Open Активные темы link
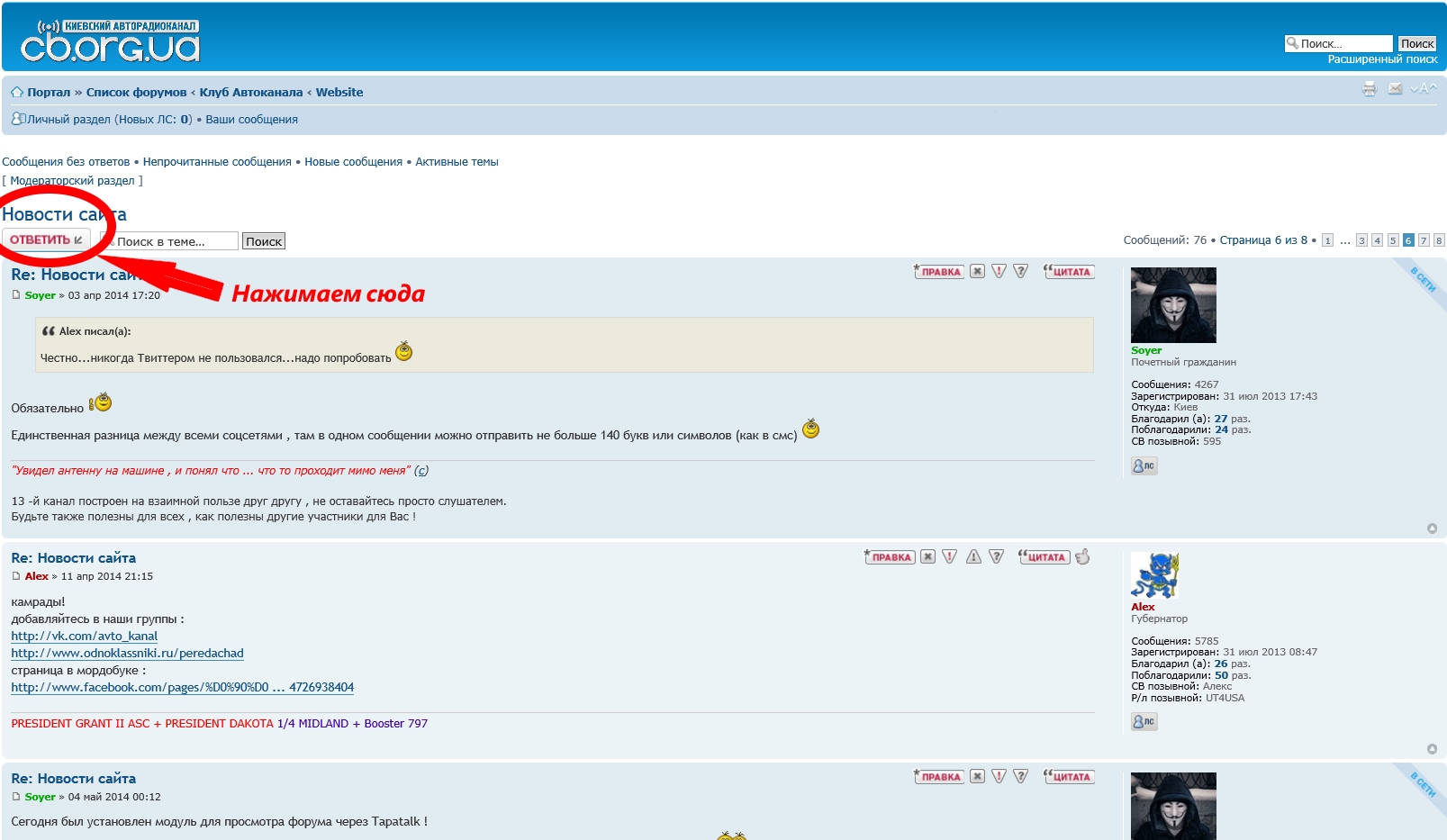Image resolution: width=1447 pixels, height=840 pixels. tap(457, 162)
